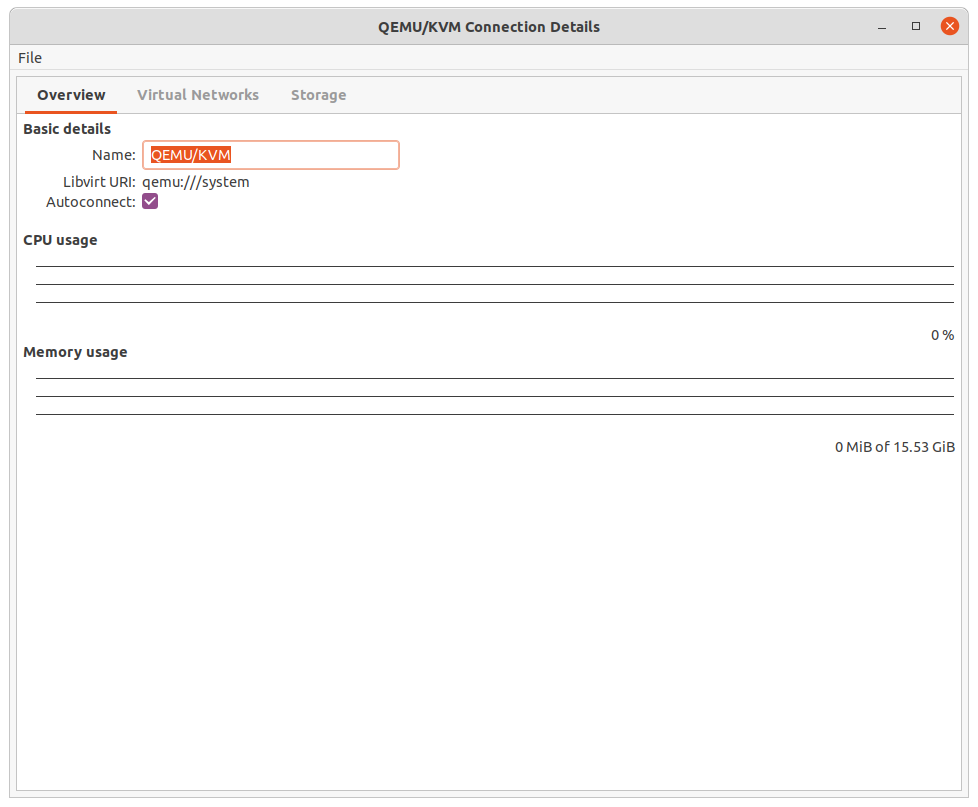Click the 0 % CPU usage value

tap(942, 336)
